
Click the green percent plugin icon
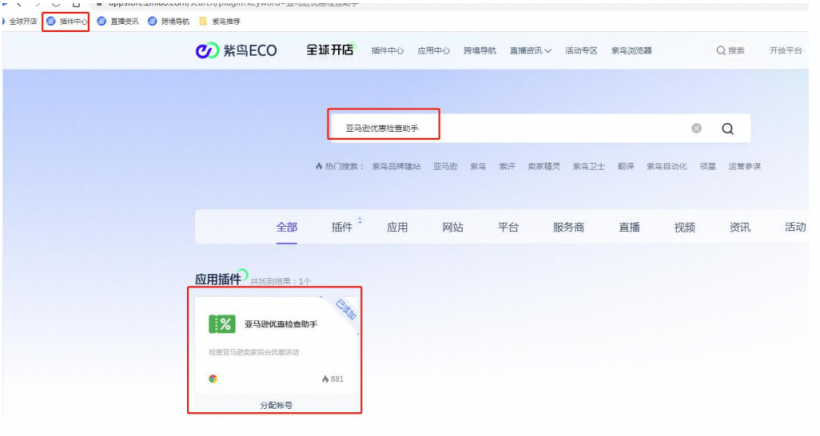pyautogui.click(x=222, y=324)
